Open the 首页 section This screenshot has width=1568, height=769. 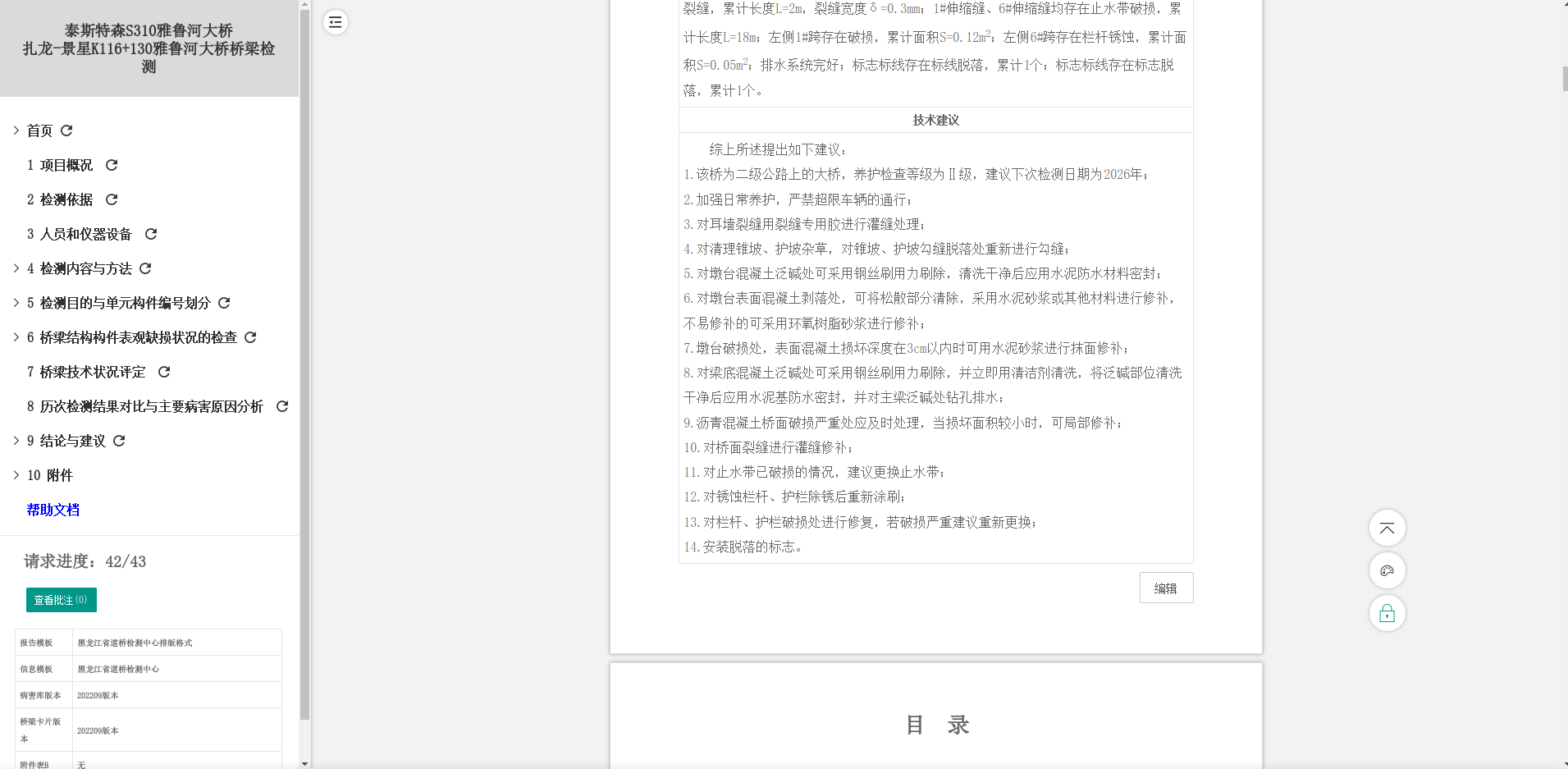click(39, 130)
